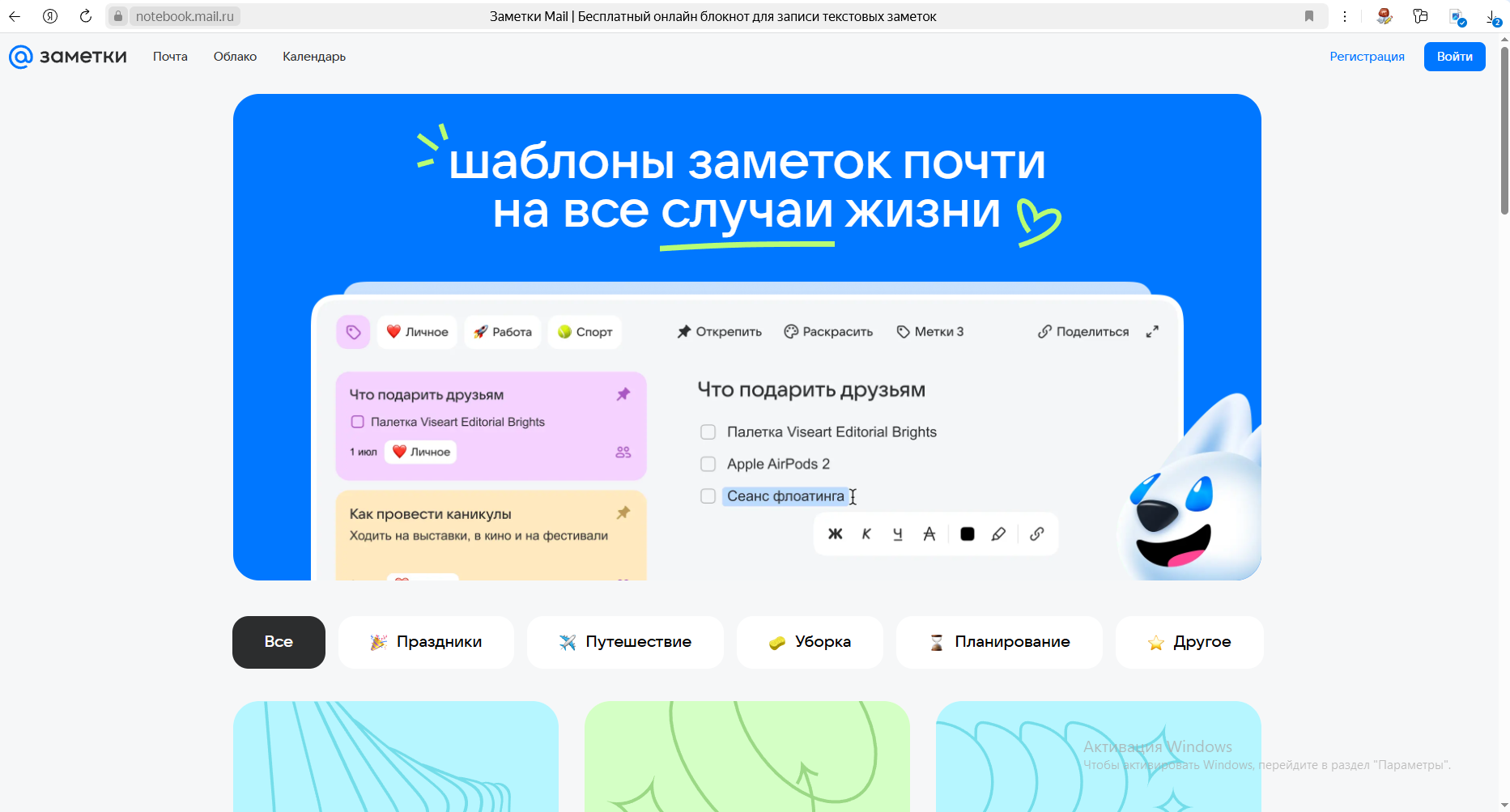
Task: Select the Праздники category tab
Action: coord(426,642)
